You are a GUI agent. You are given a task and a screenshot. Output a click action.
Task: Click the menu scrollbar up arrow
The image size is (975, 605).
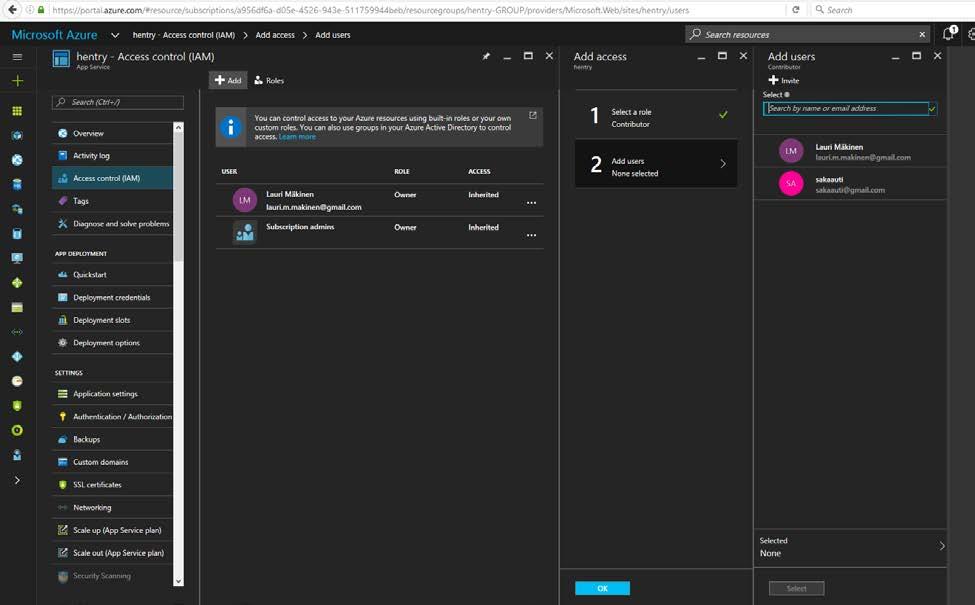click(178, 127)
